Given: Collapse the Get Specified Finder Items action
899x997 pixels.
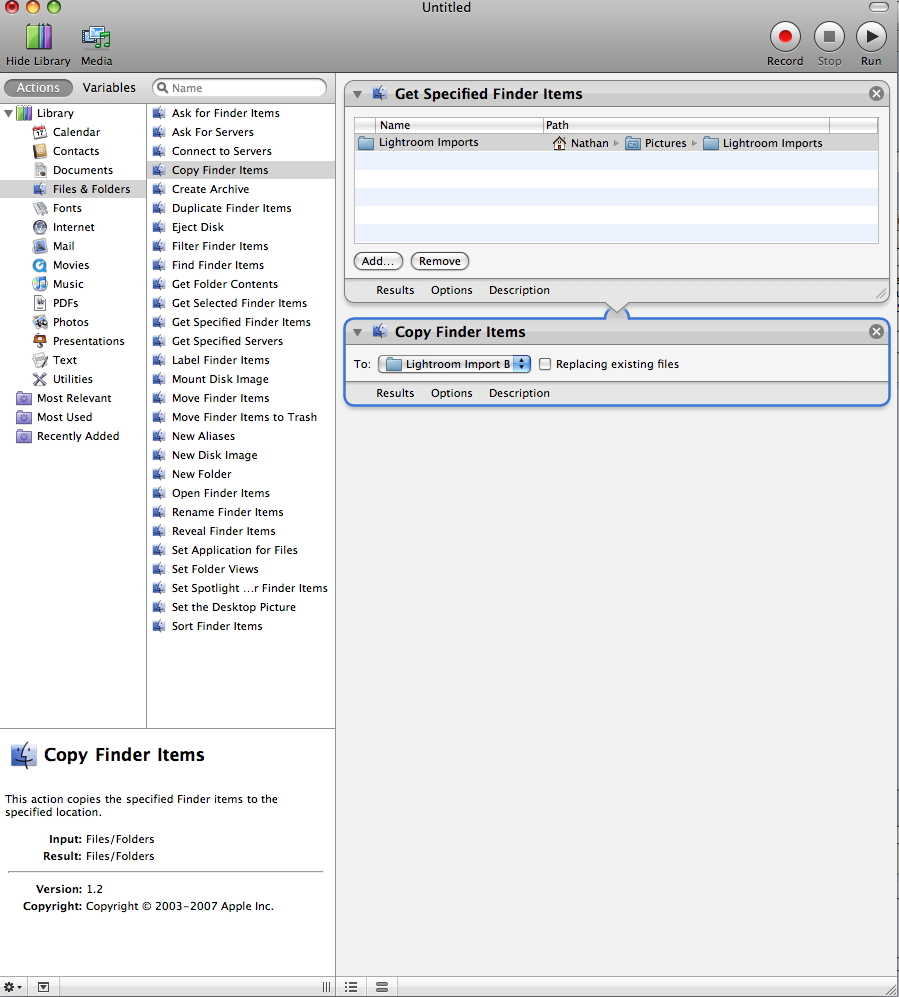Looking at the screenshot, I should point(357,94).
